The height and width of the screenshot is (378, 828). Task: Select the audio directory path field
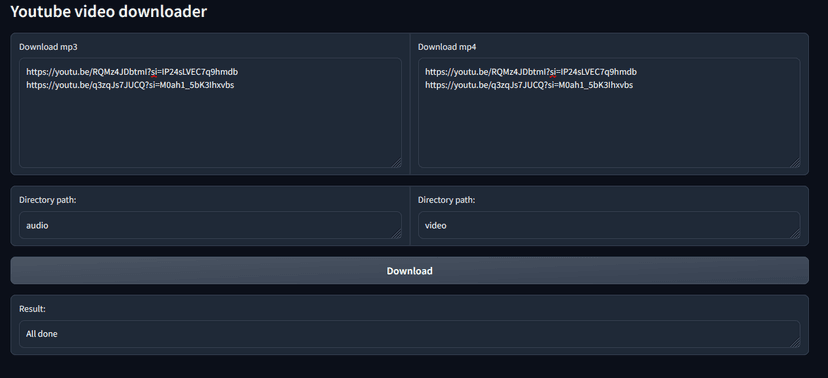point(210,225)
